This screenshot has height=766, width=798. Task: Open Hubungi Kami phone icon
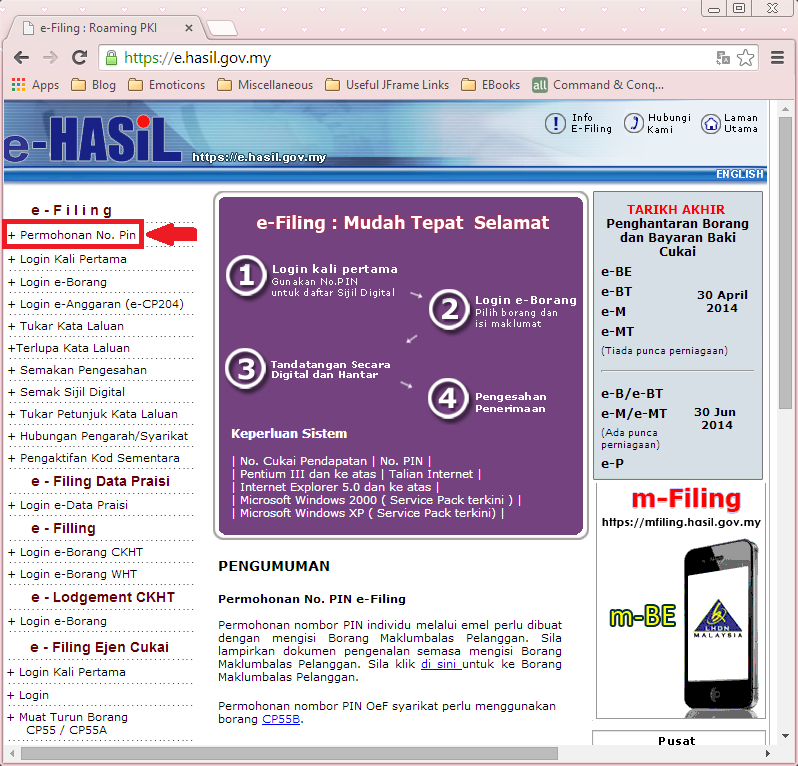click(633, 123)
